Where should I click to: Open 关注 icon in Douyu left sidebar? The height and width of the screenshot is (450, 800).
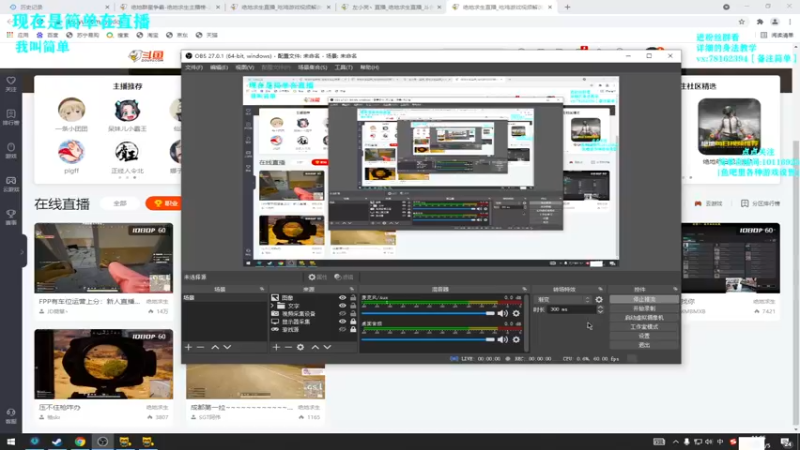coord(11,84)
